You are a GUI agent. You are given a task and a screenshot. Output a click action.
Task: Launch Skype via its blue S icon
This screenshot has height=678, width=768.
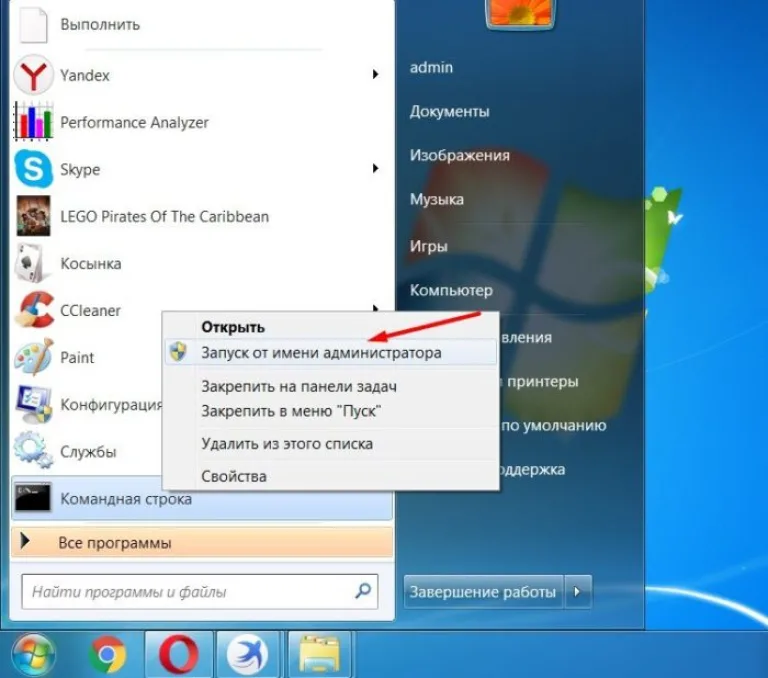33,169
